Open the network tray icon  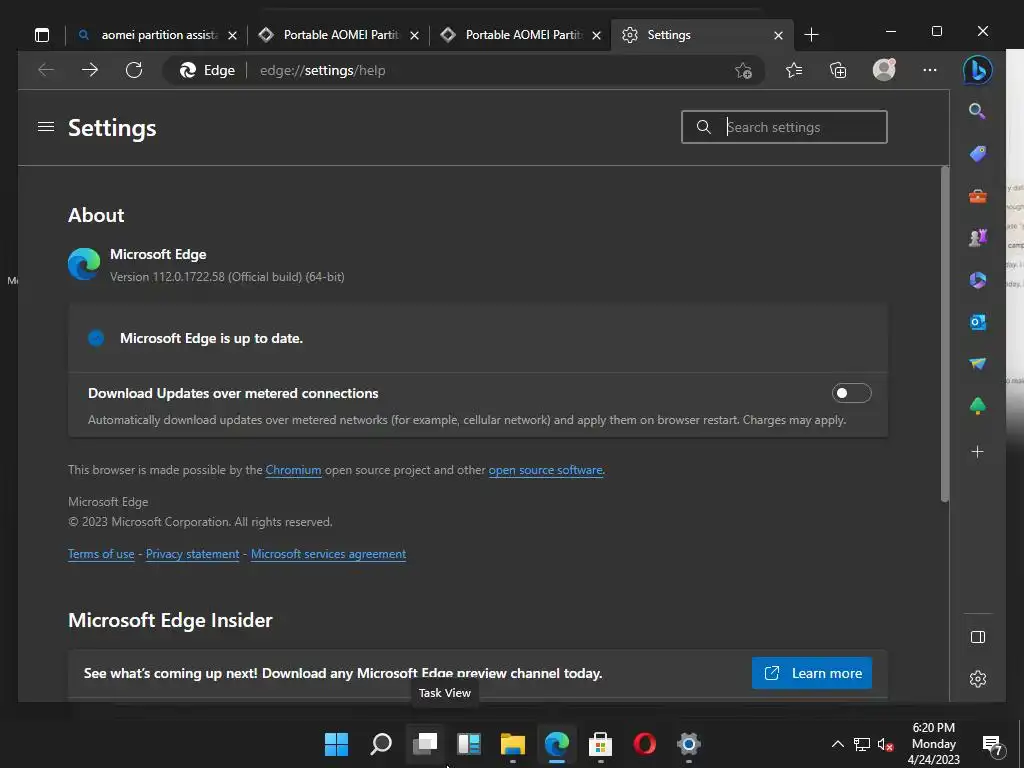(862, 744)
